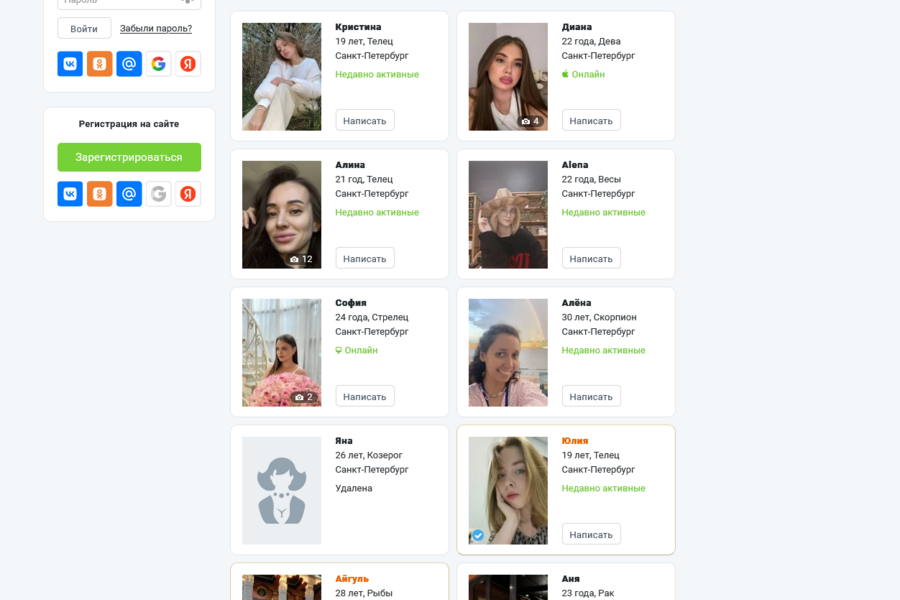This screenshot has height=600, width=900.
Task: Open Алина's profile photo
Action: coord(282,215)
